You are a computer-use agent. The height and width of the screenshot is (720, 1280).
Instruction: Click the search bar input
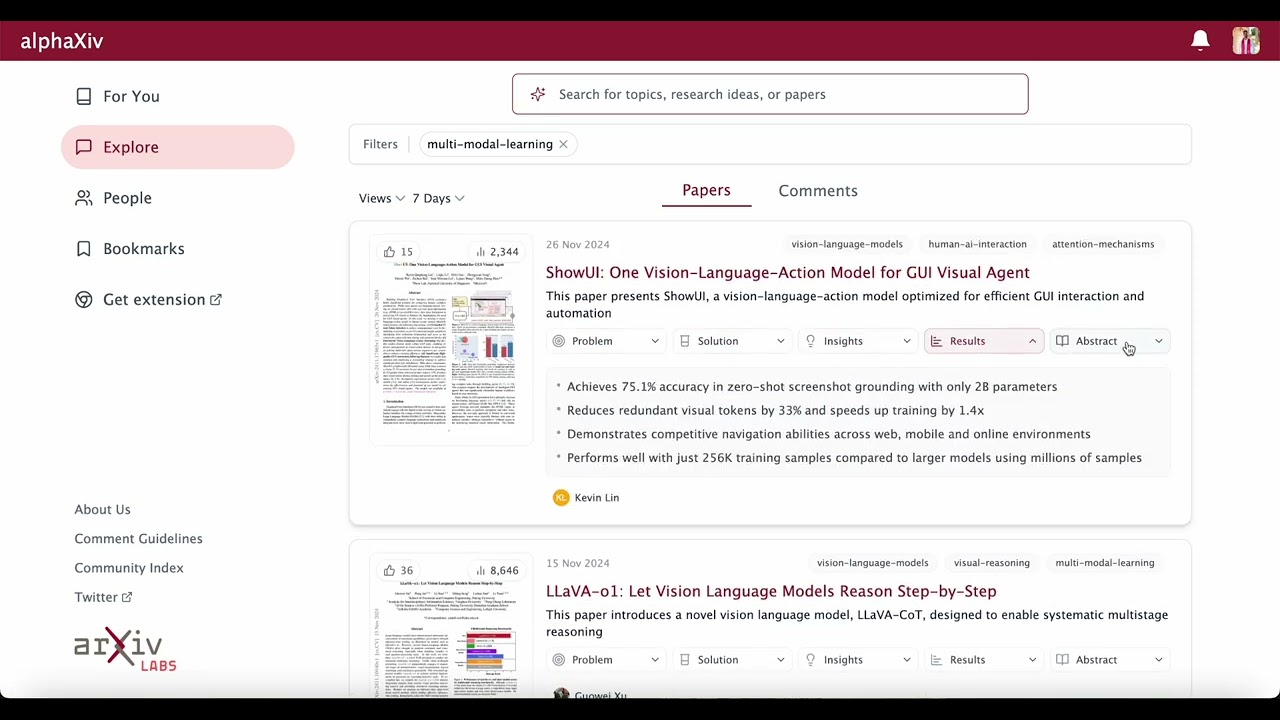(x=770, y=94)
